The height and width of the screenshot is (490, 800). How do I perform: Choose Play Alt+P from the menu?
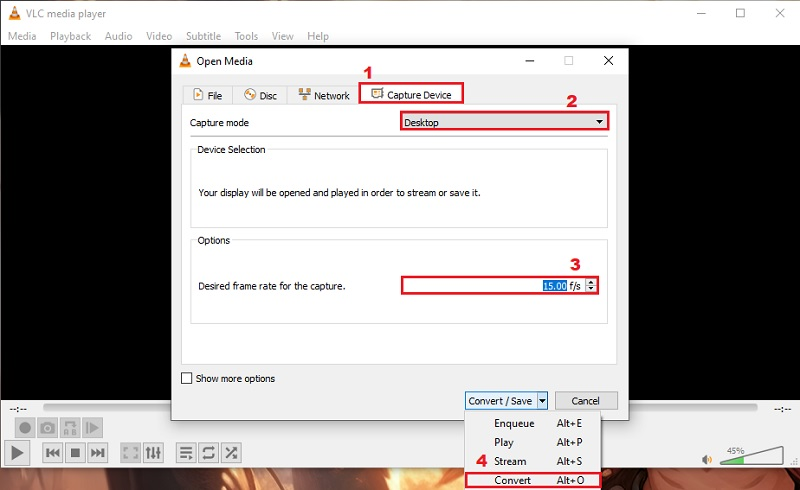(533, 442)
